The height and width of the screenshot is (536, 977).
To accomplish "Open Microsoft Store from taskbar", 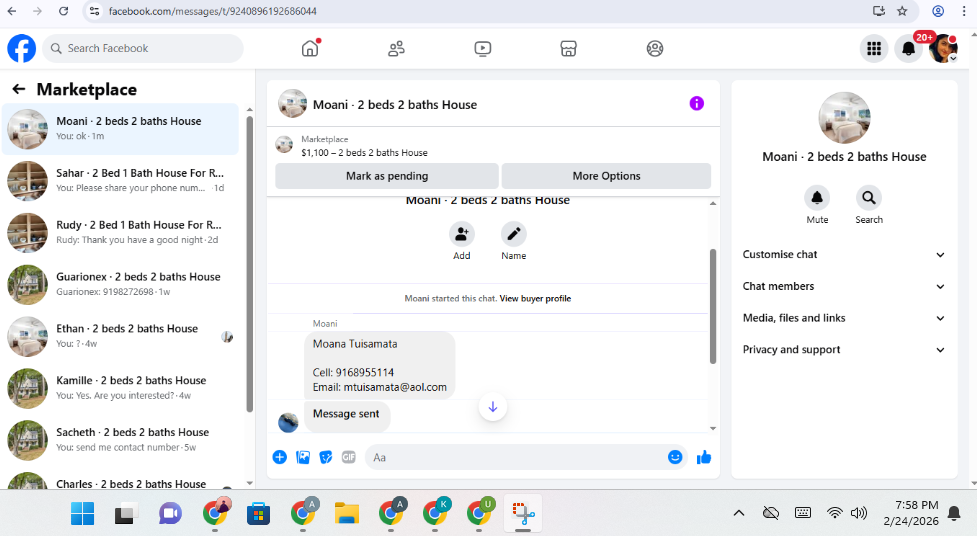I will [x=259, y=514].
